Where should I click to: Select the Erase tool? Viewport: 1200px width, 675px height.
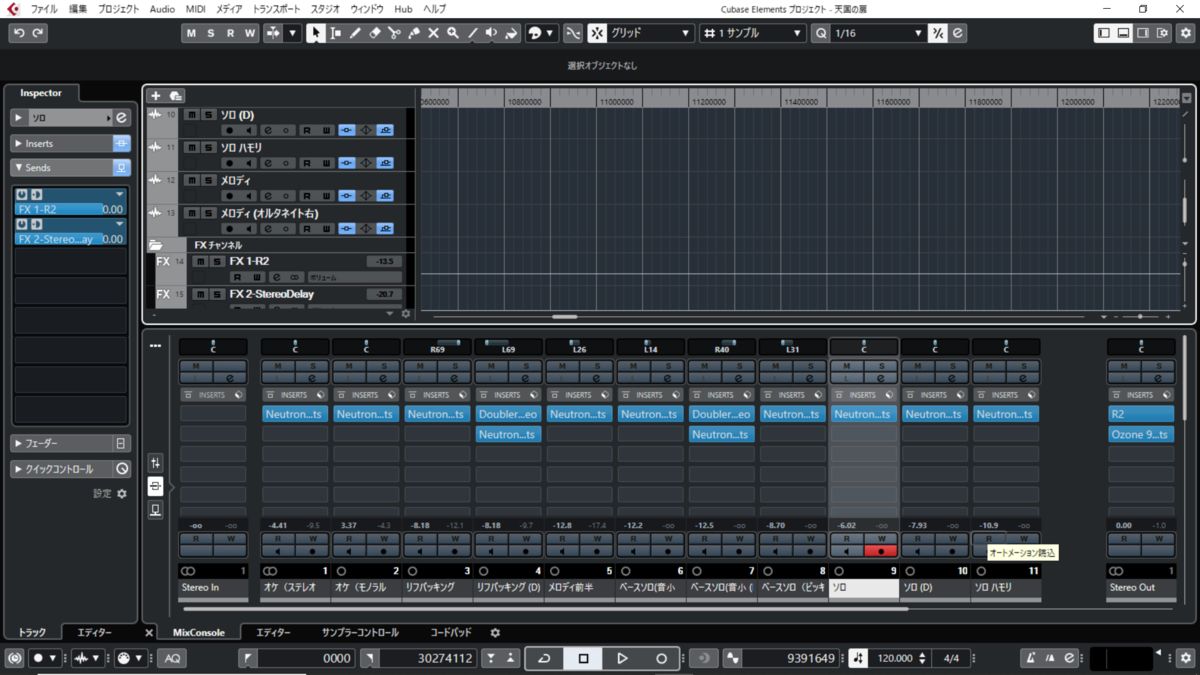[x=375, y=33]
